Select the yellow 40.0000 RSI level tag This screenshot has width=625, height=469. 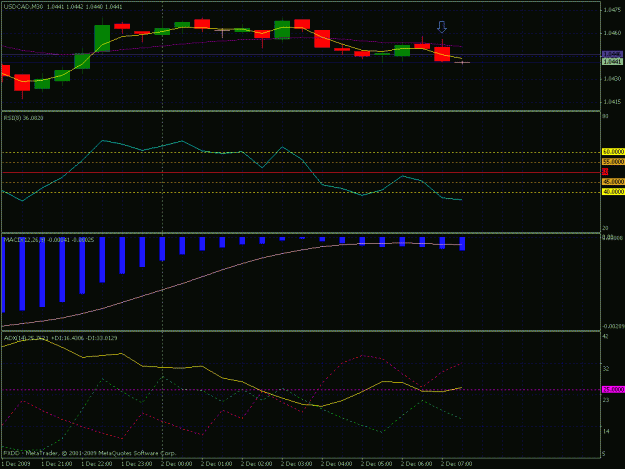point(613,192)
